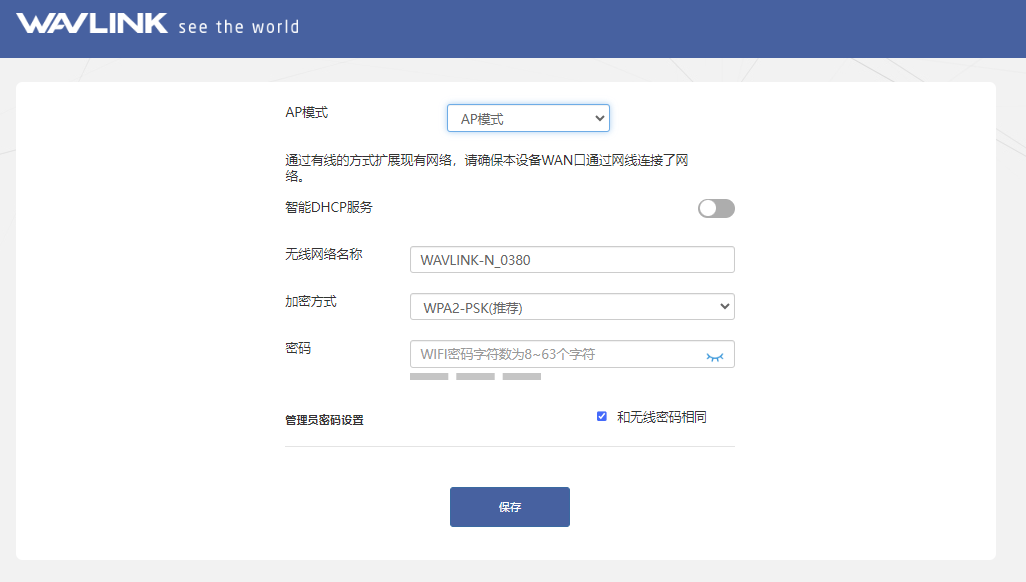Click the 无线网络名称 label

tap(324, 254)
